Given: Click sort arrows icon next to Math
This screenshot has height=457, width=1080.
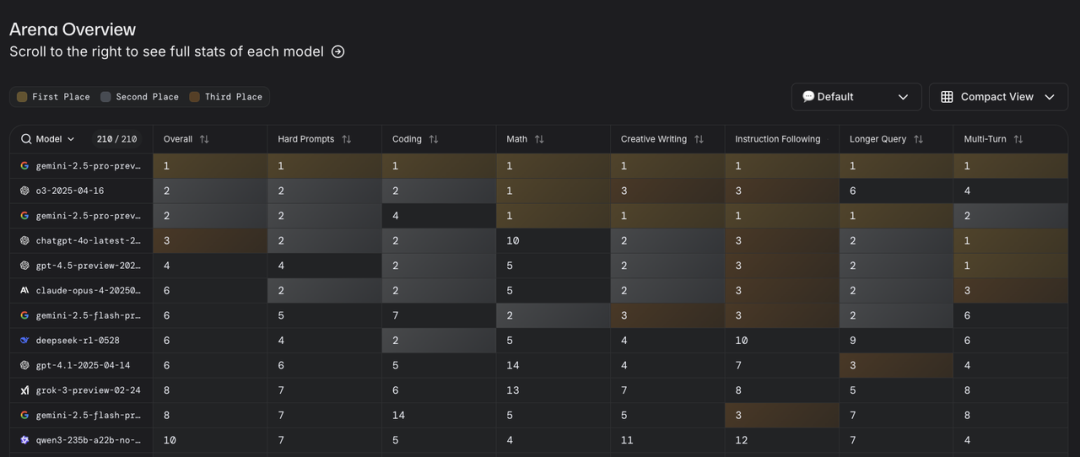Looking at the screenshot, I should click(x=539, y=139).
